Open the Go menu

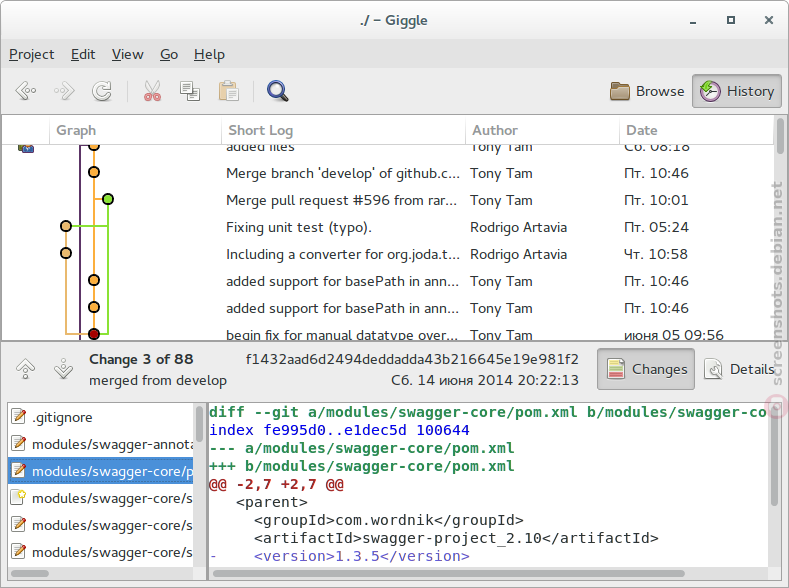tap(169, 54)
